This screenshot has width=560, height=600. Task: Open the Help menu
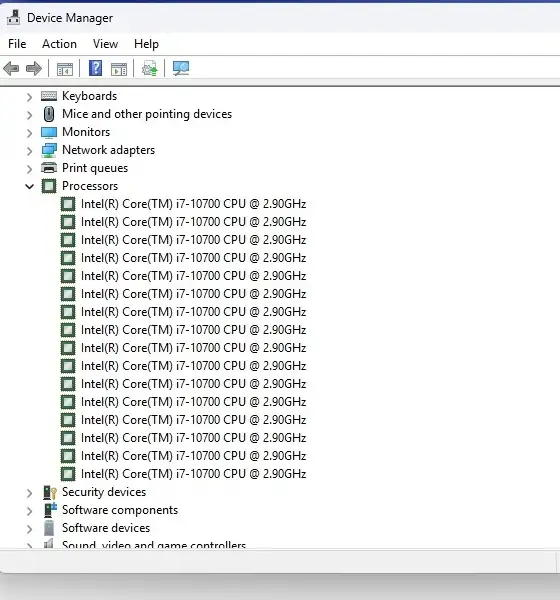pos(146,44)
